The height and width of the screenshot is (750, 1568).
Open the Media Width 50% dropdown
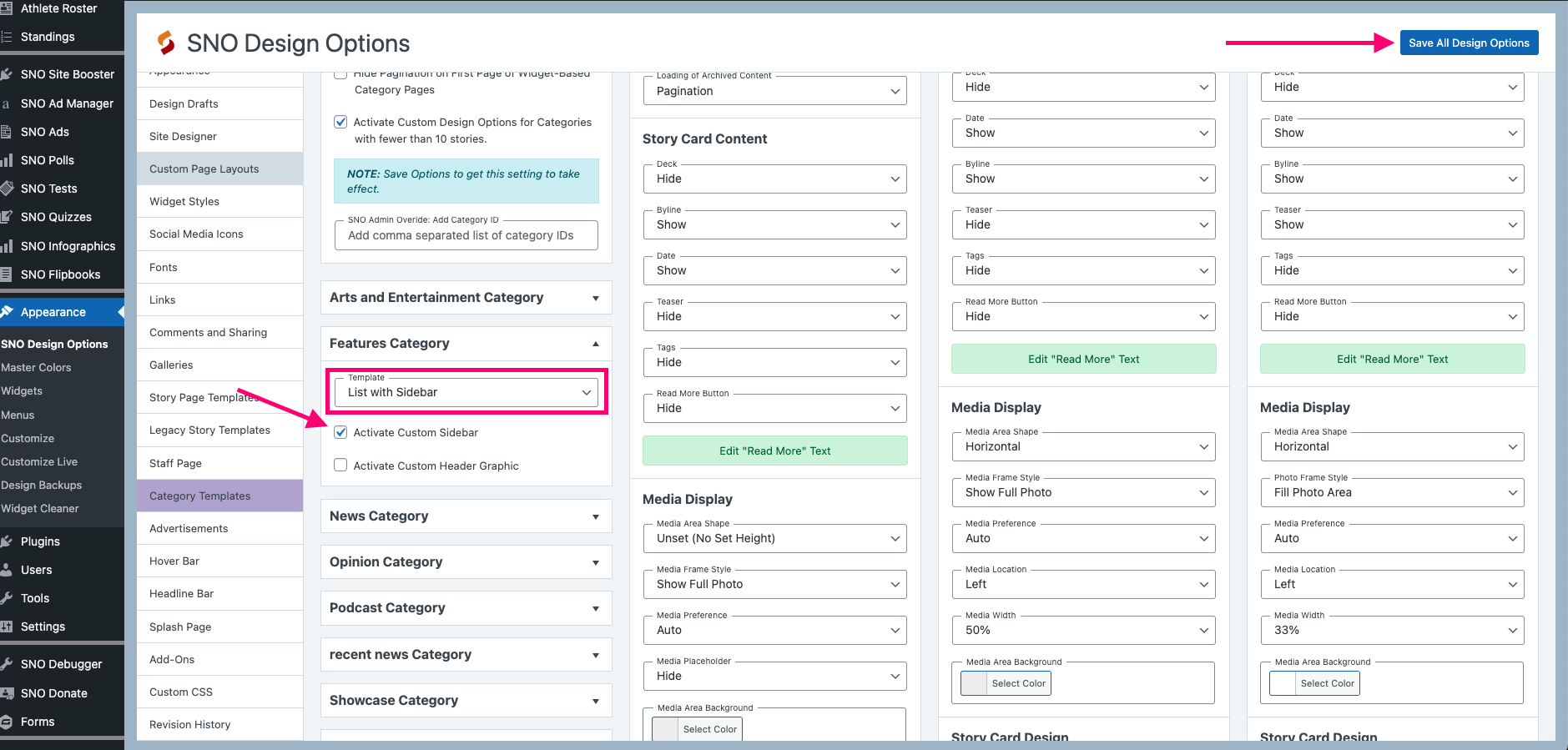point(1084,630)
